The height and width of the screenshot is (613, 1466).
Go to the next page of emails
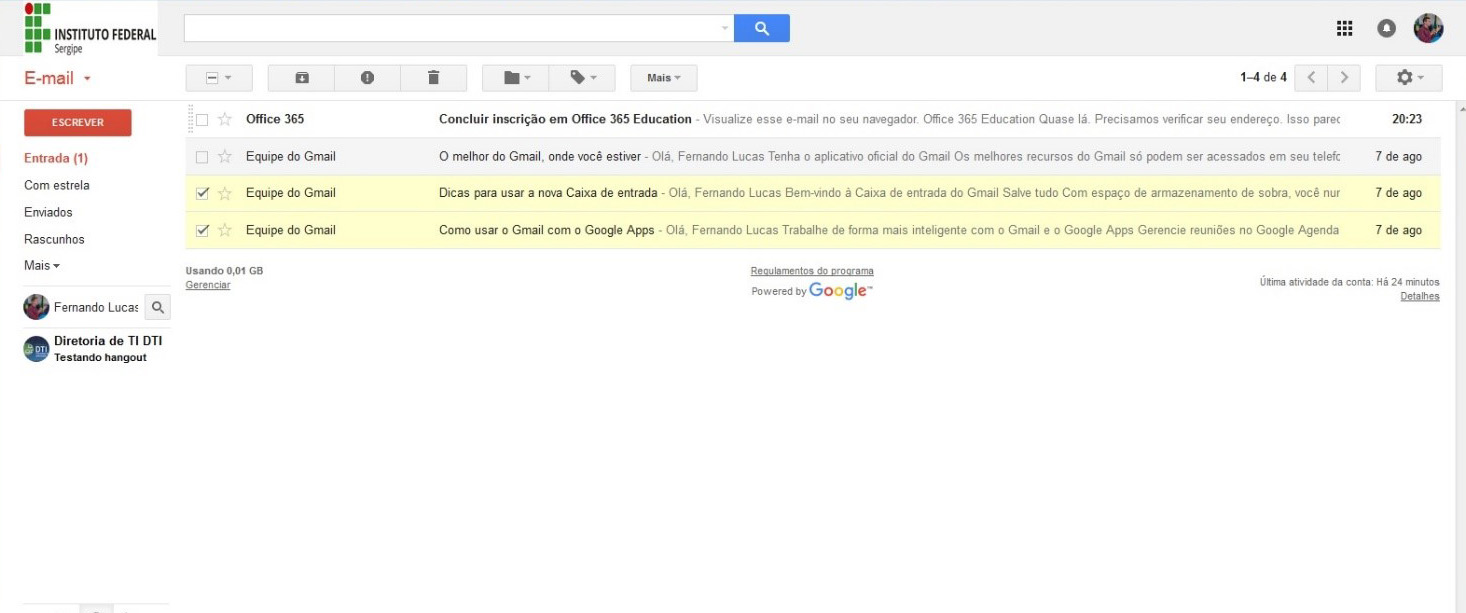coord(1344,77)
